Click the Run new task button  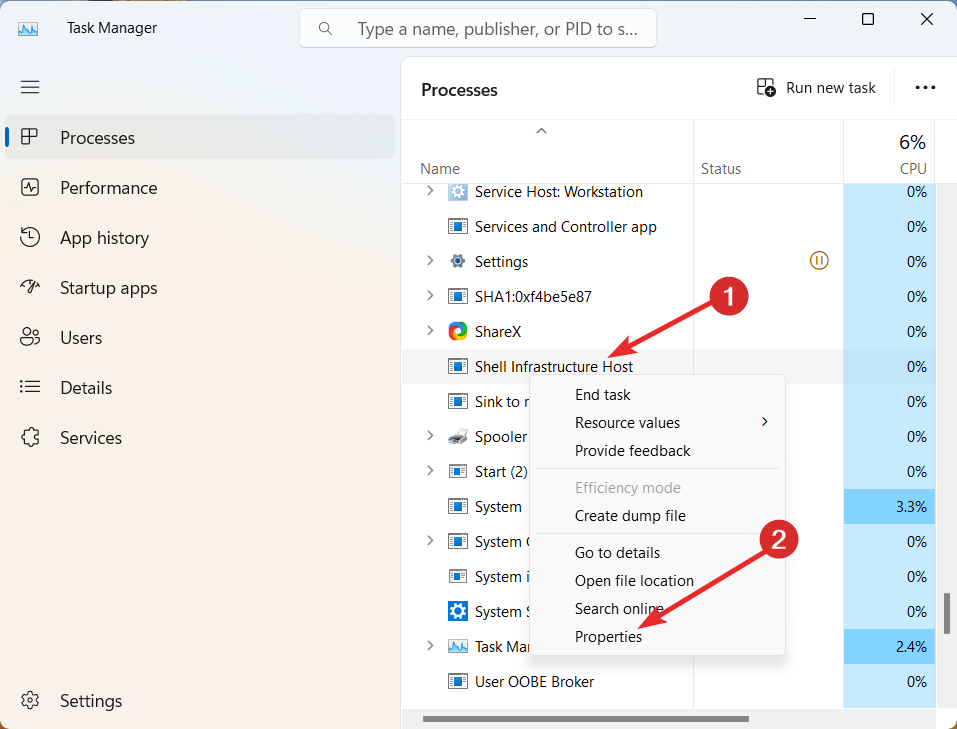[816, 88]
